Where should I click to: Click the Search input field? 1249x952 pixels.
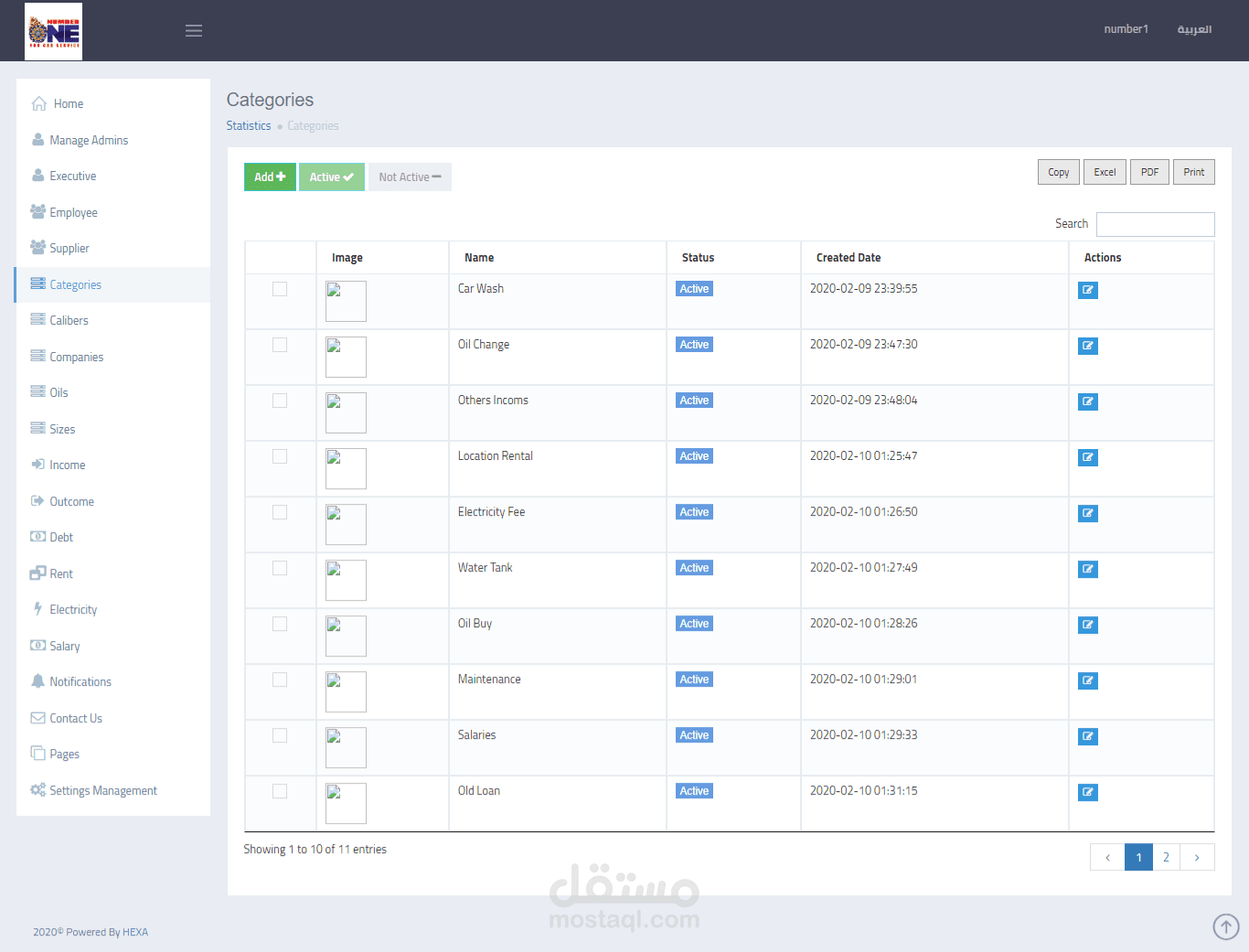tap(1156, 224)
